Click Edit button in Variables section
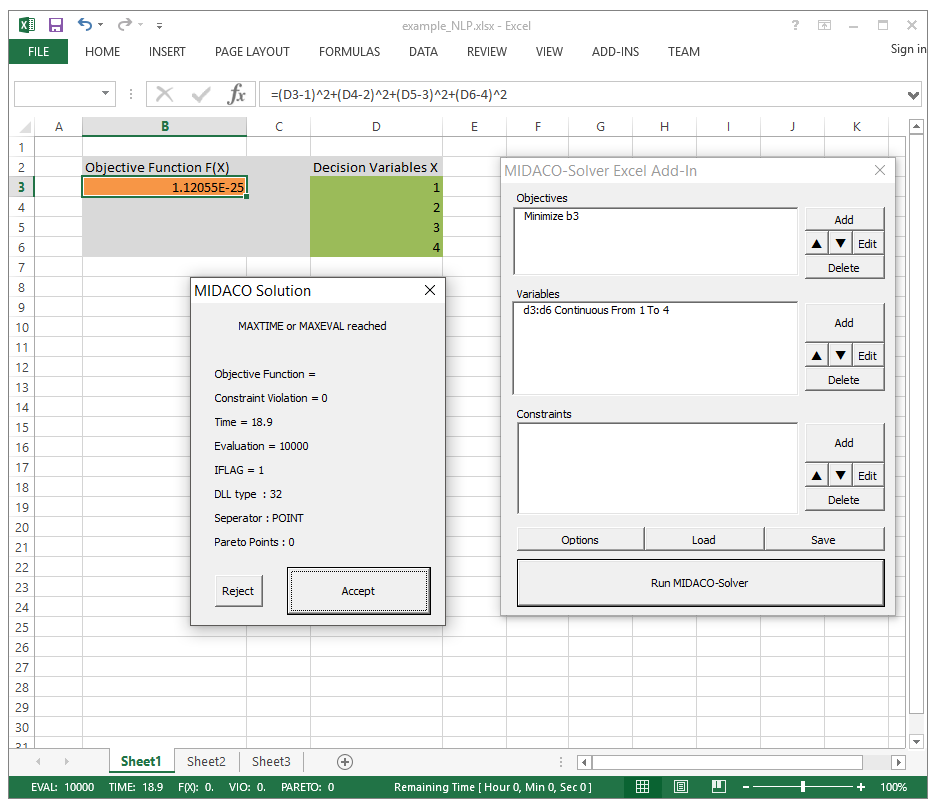The width and height of the screenshot is (936, 810). pyautogui.click(x=867, y=356)
